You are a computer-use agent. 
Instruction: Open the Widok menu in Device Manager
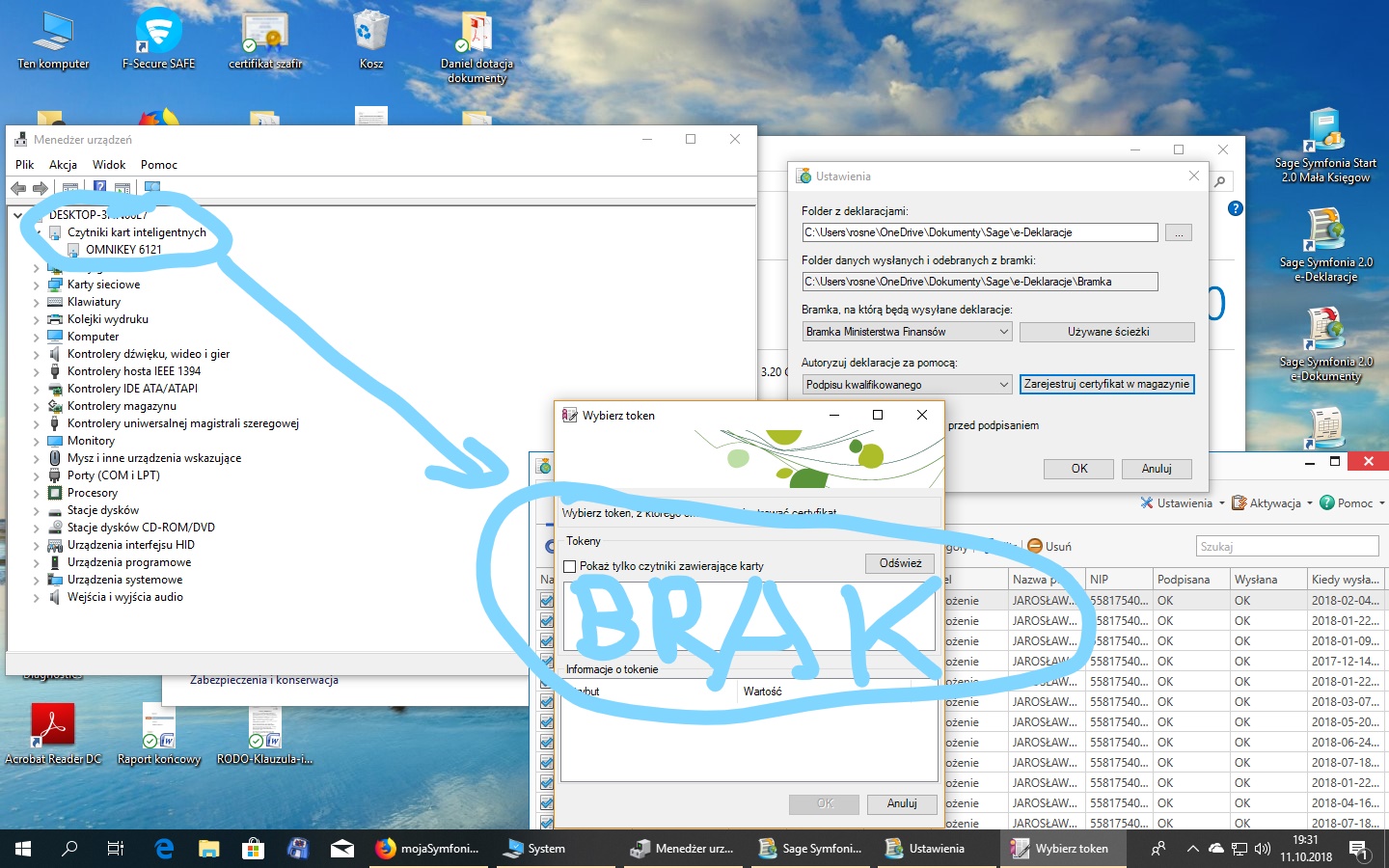[109, 165]
